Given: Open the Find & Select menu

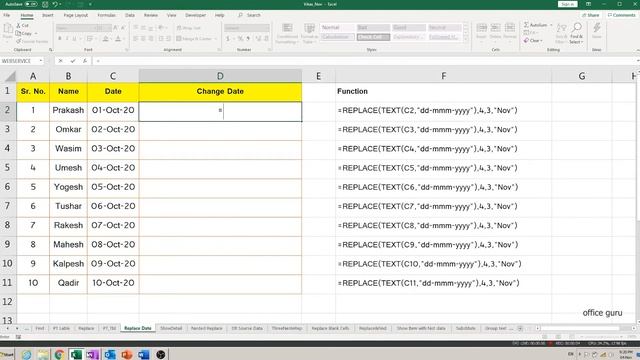Looking at the screenshot, I should coord(576,33).
